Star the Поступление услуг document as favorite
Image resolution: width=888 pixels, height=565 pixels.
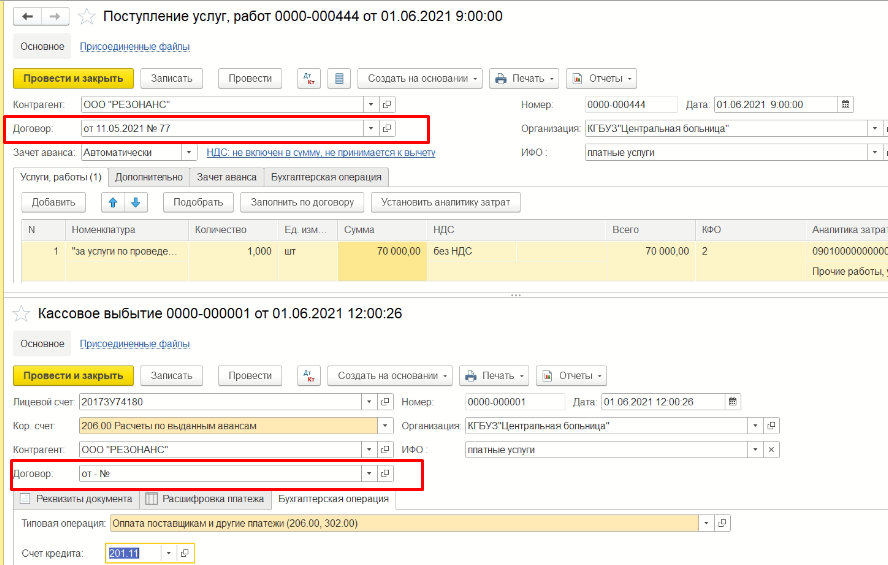pos(87,17)
